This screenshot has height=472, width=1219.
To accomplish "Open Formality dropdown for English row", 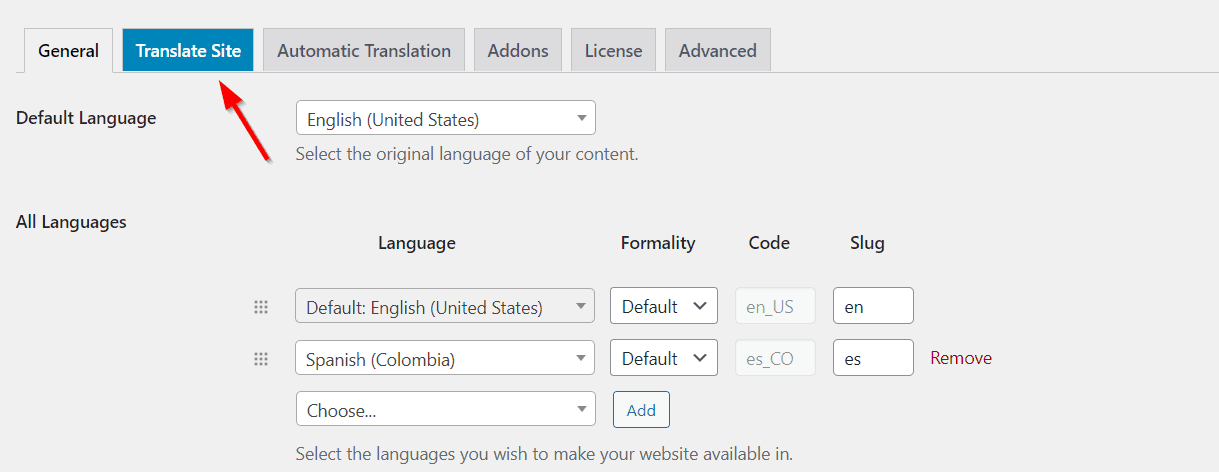I will [664, 306].
